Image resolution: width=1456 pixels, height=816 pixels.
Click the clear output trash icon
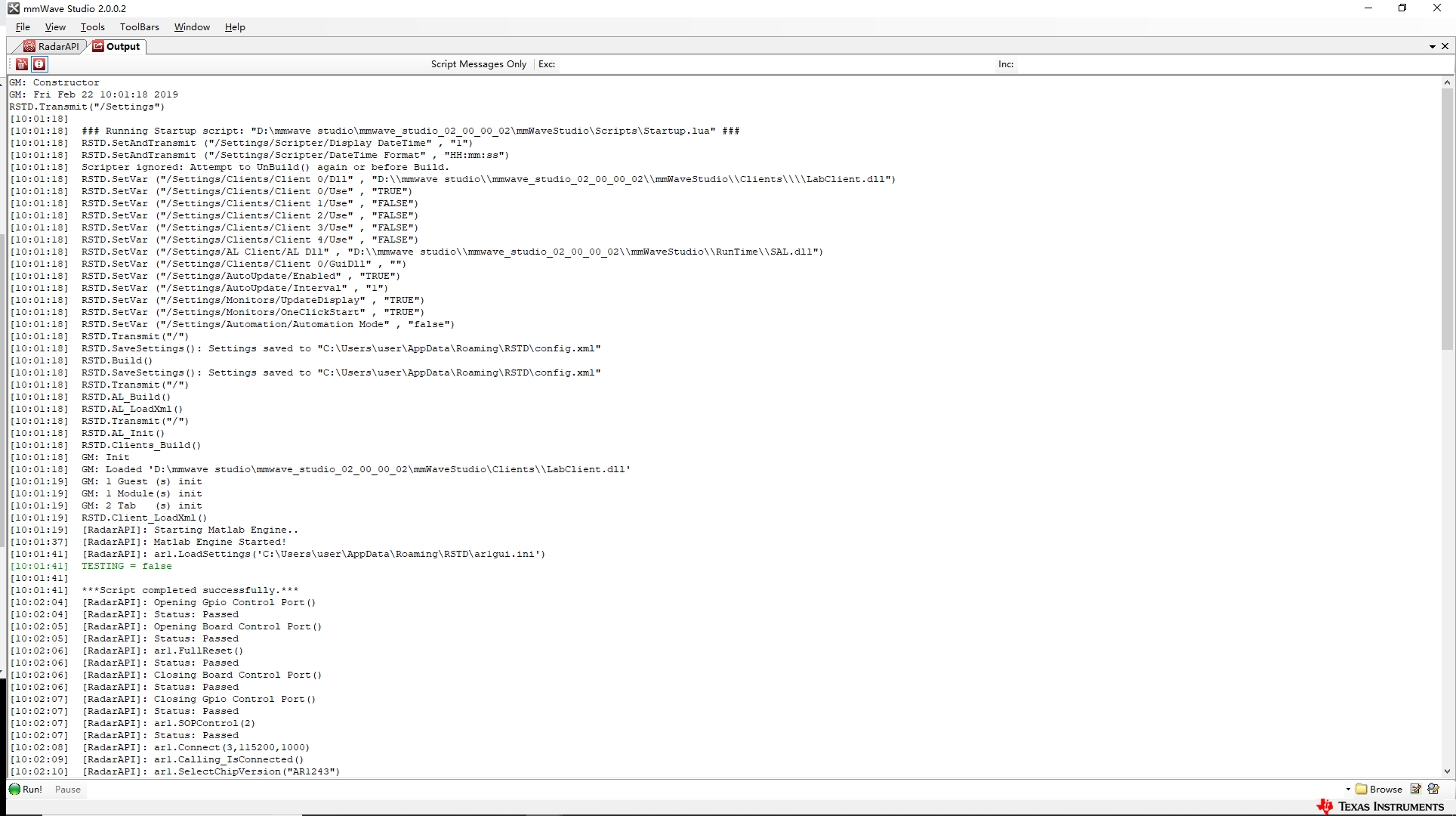point(22,64)
